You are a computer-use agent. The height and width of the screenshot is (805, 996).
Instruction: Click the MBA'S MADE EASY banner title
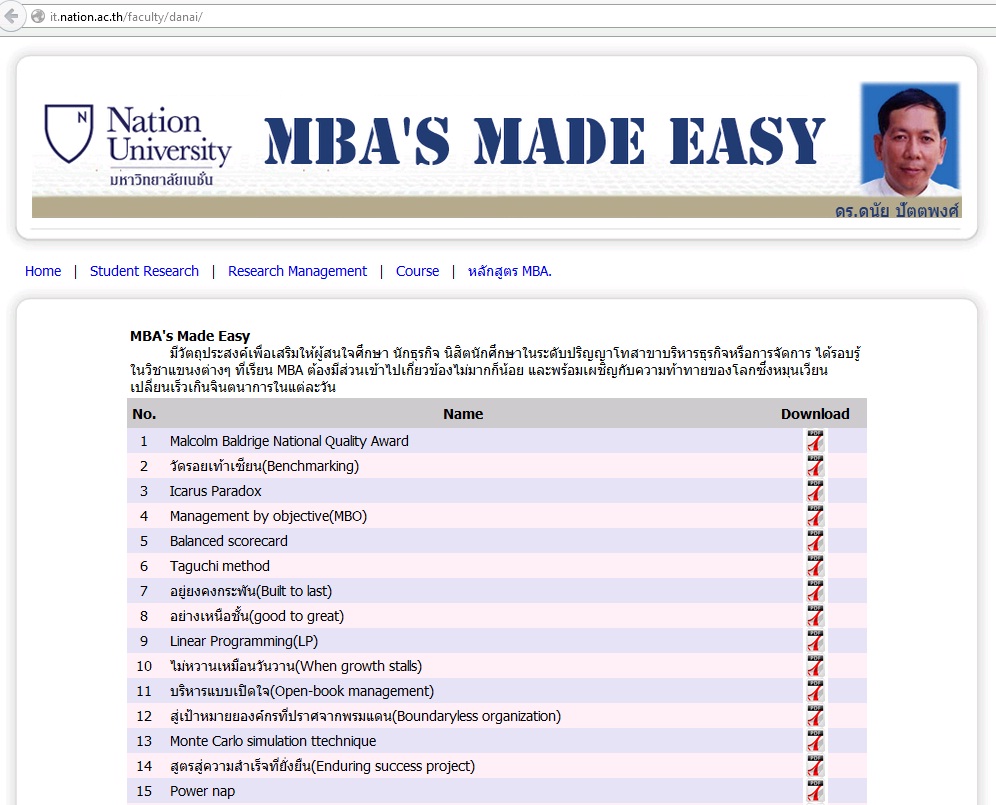544,141
